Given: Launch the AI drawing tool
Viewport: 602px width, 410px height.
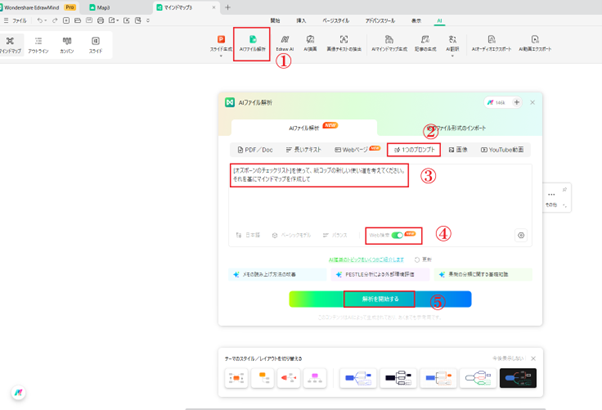Looking at the screenshot, I should 310,43.
